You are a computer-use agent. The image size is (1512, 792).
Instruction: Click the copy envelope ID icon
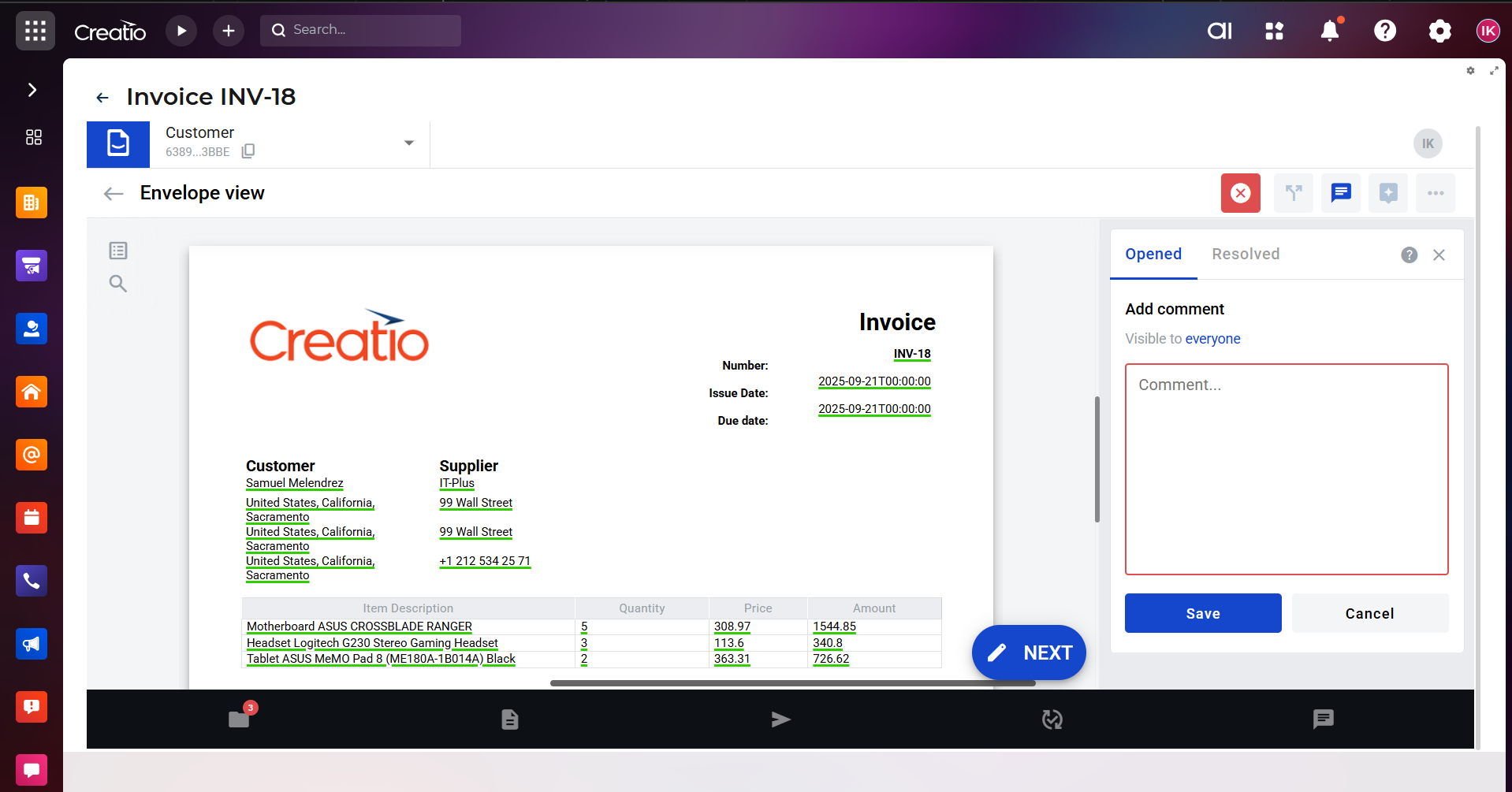tap(248, 151)
